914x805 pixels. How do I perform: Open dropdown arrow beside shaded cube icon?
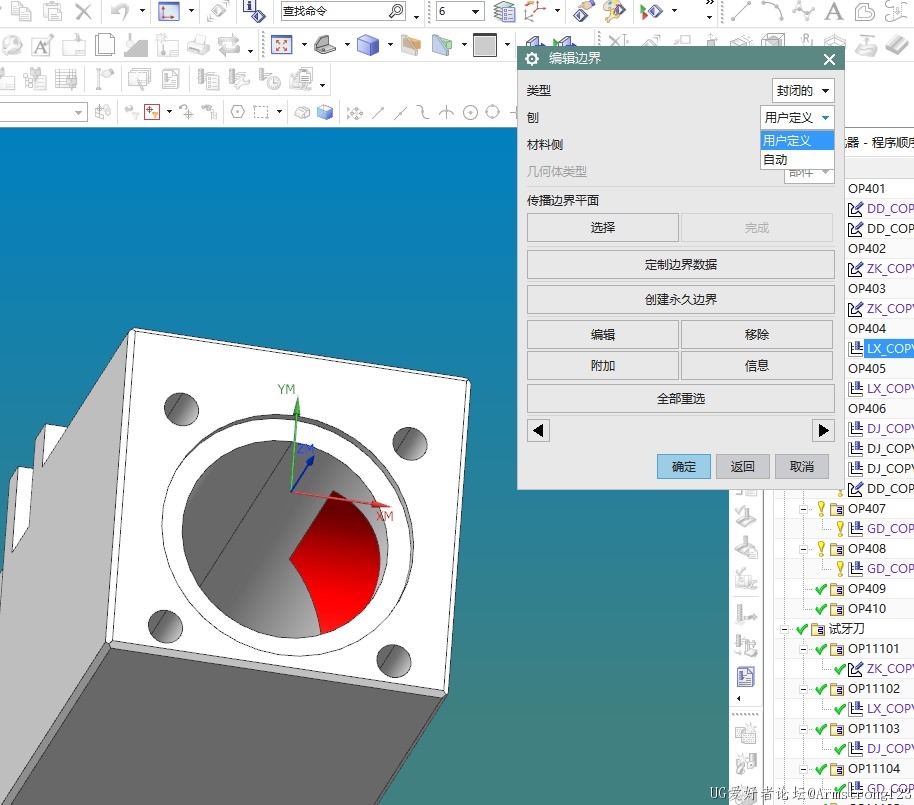click(390, 44)
